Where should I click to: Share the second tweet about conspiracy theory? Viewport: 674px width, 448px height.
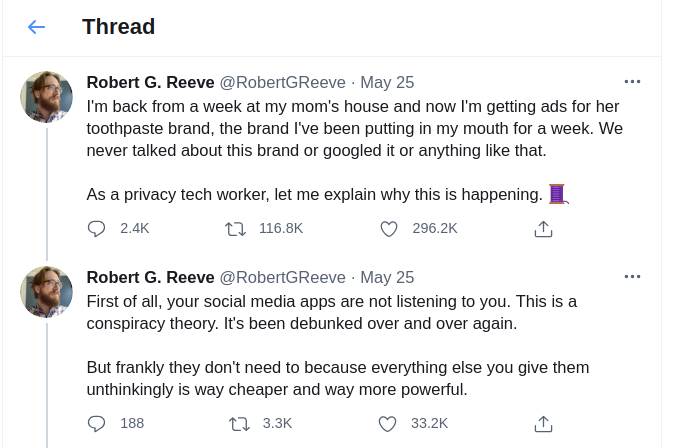coord(543,424)
